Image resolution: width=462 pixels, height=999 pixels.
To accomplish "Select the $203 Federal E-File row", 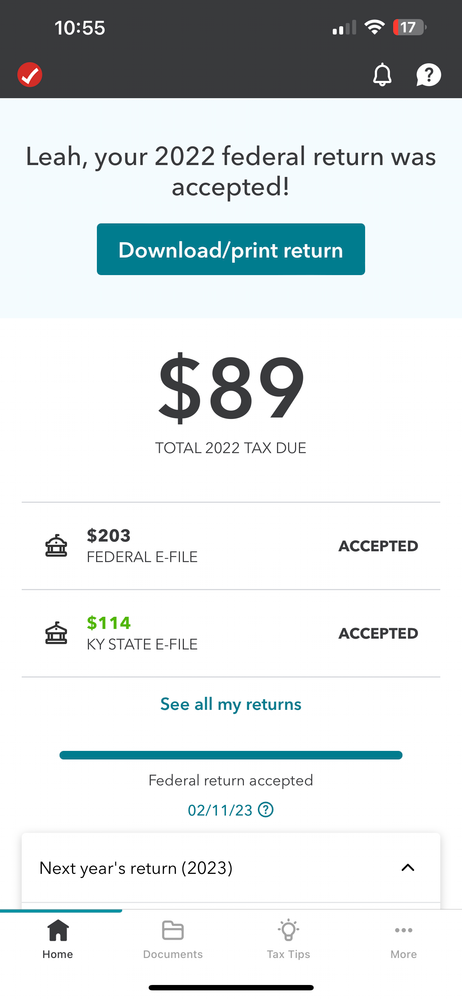I will [231, 546].
